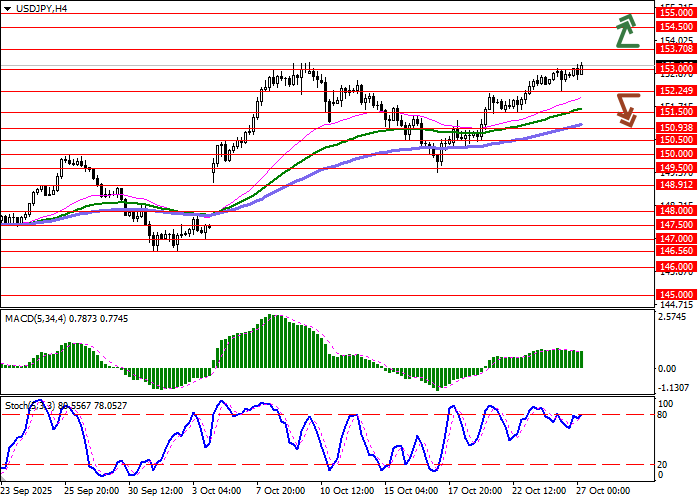
Task: Click the USDJPY,H4 chart title
Action: pos(35,8)
